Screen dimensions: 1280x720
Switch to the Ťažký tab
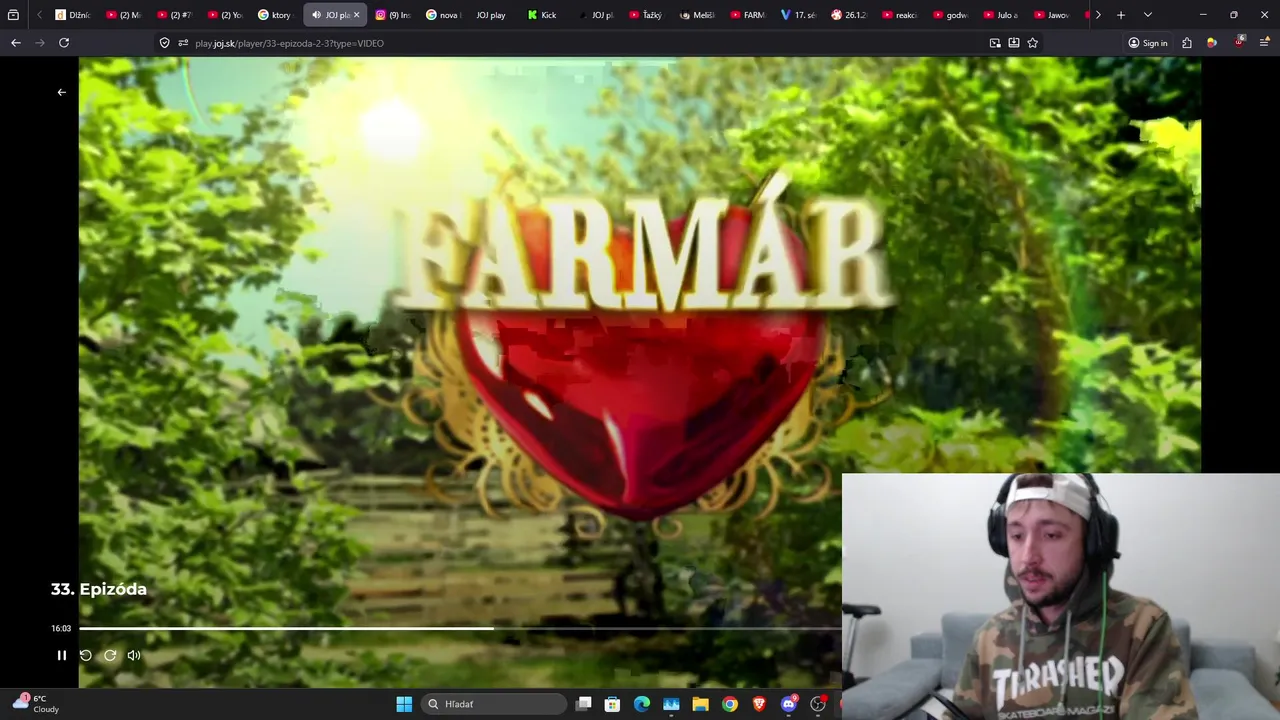coord(646,15)
